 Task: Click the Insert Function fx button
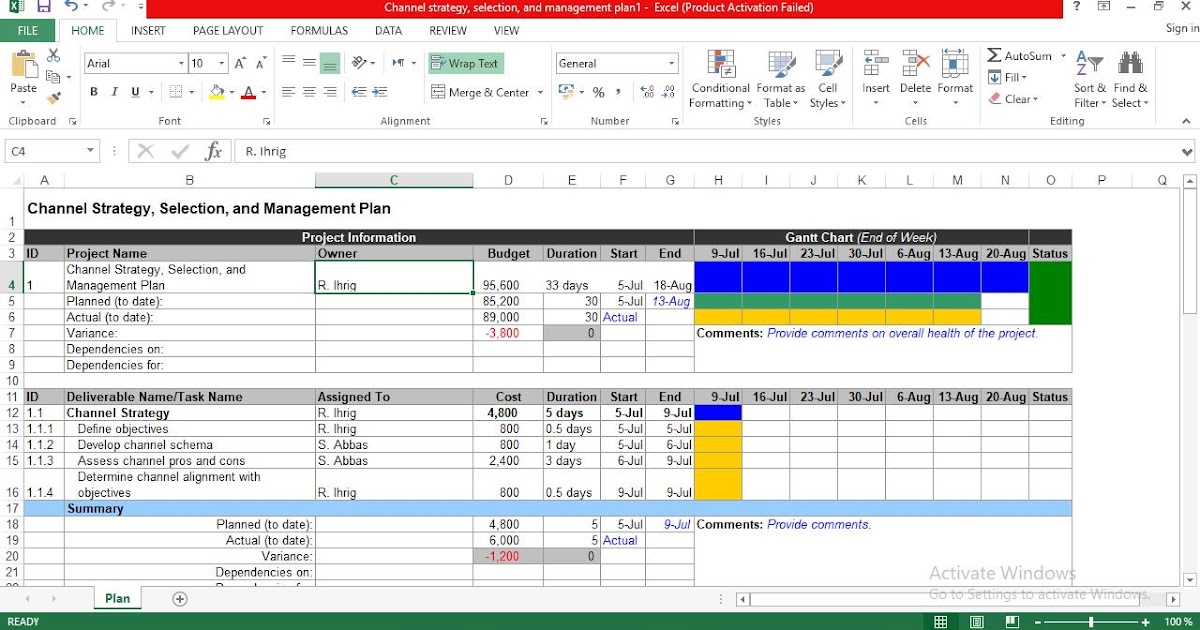click(213, 151)
